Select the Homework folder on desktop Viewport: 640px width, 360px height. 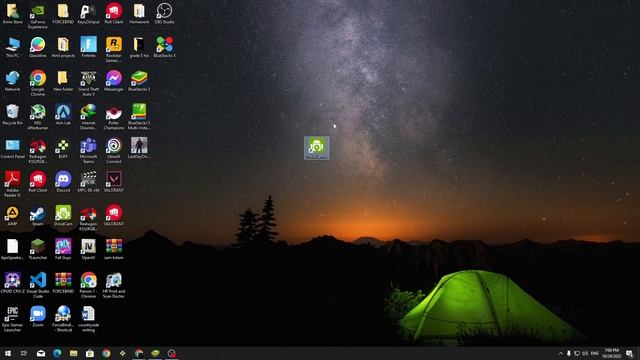click(x=139, y=13)
